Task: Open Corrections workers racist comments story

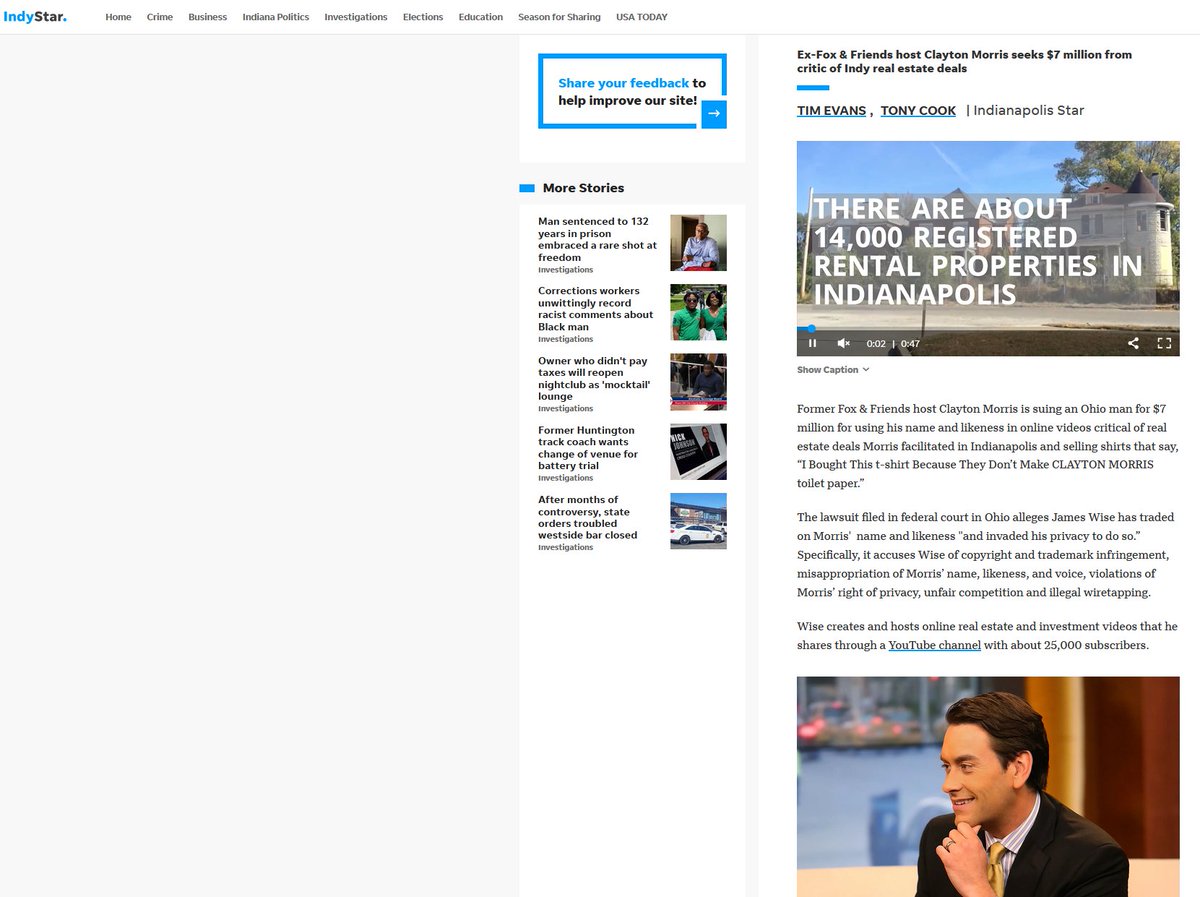Action: pyautogui.click(x=596, y=309)
